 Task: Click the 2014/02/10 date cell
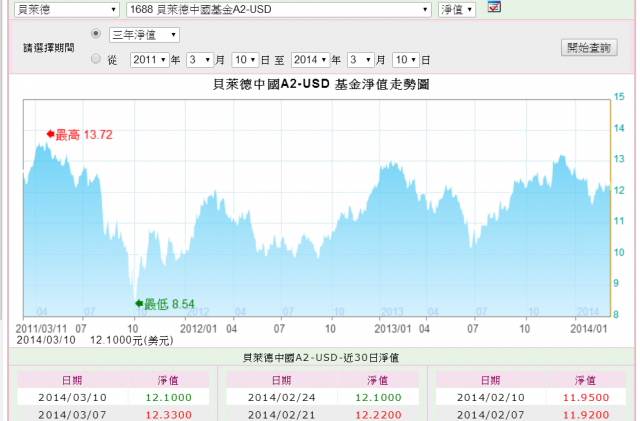491,397
